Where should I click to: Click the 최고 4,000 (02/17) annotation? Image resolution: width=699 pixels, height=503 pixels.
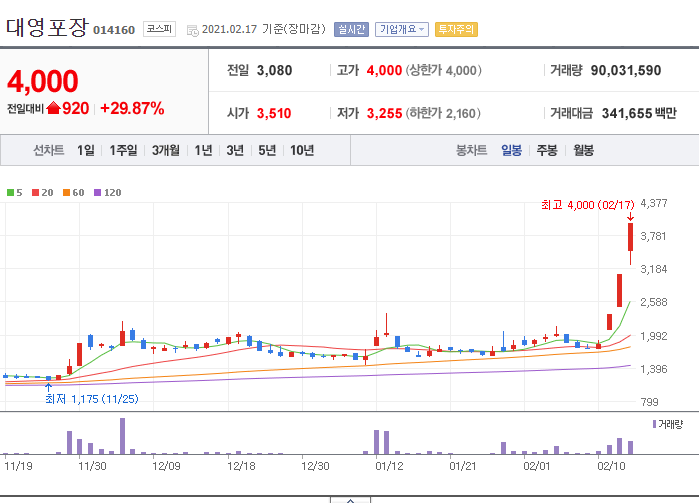point(588,205)
